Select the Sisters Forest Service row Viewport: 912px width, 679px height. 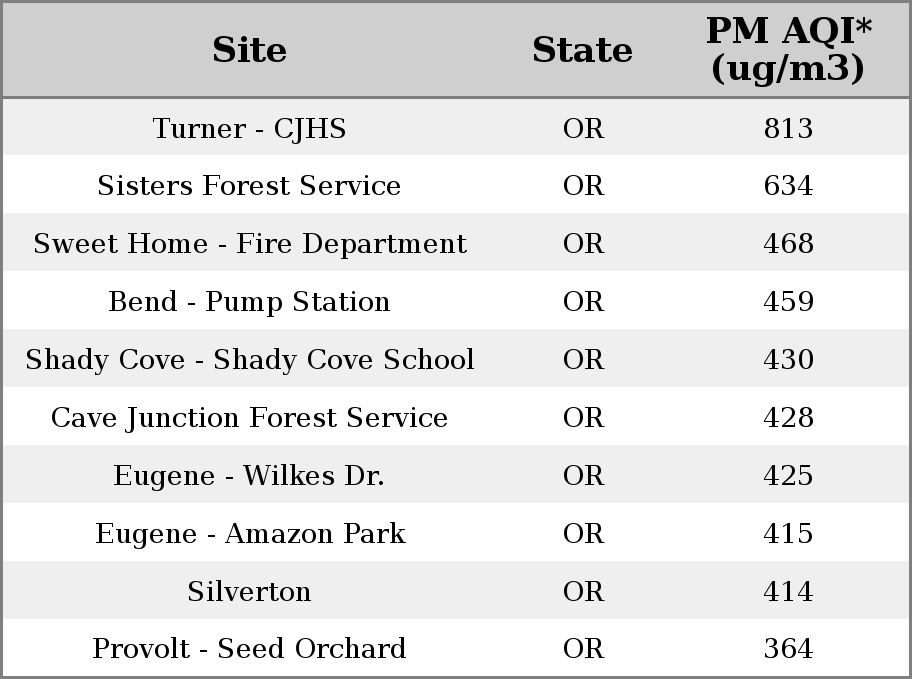[456, 185]
